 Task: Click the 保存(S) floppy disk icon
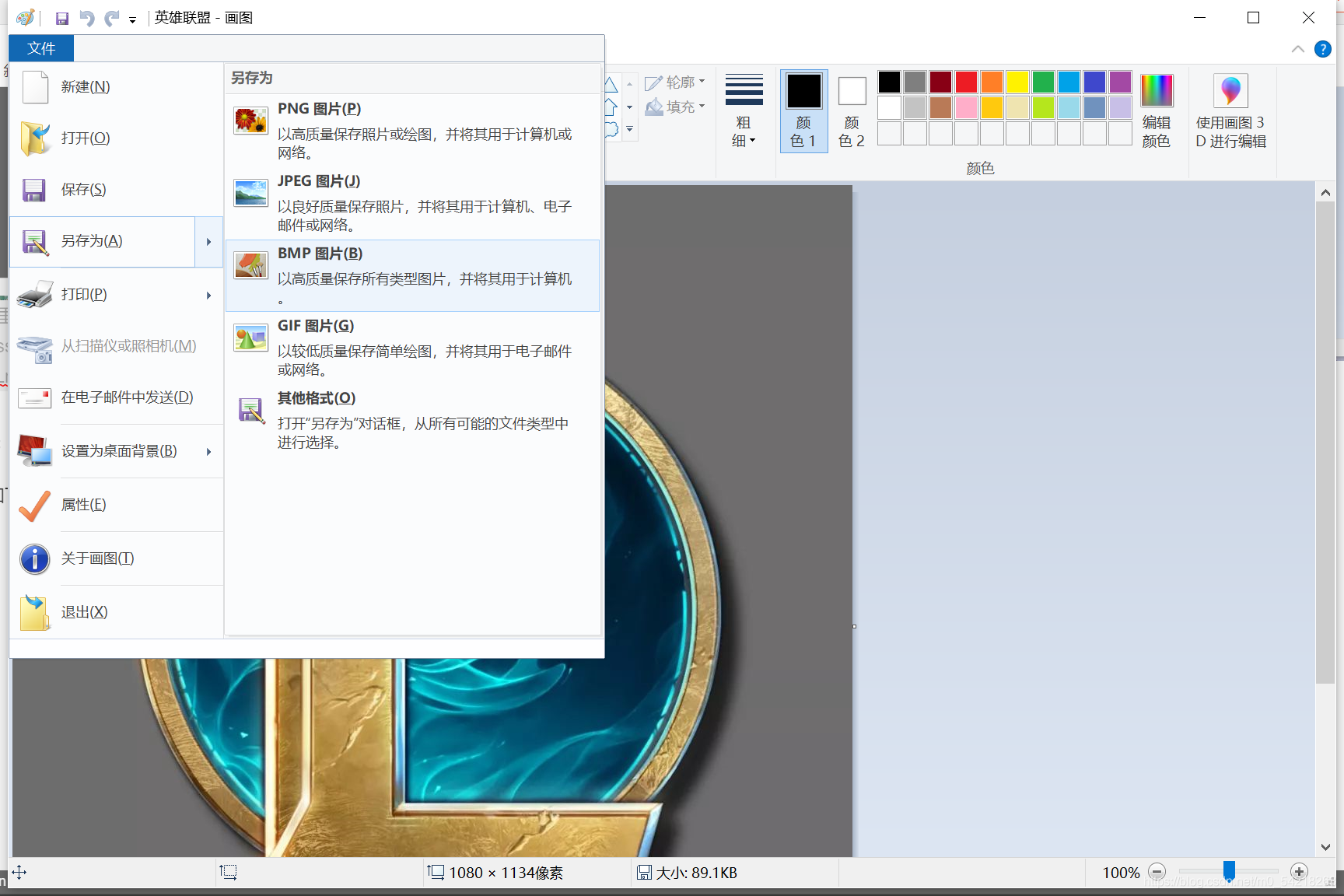coord(34,190)
